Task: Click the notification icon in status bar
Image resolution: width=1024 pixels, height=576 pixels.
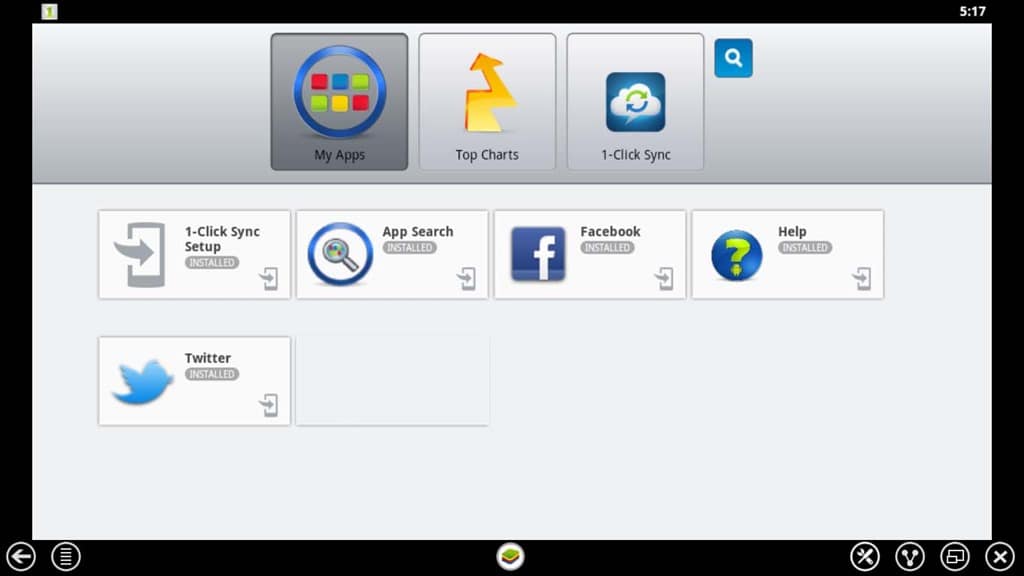Action: 50,12
